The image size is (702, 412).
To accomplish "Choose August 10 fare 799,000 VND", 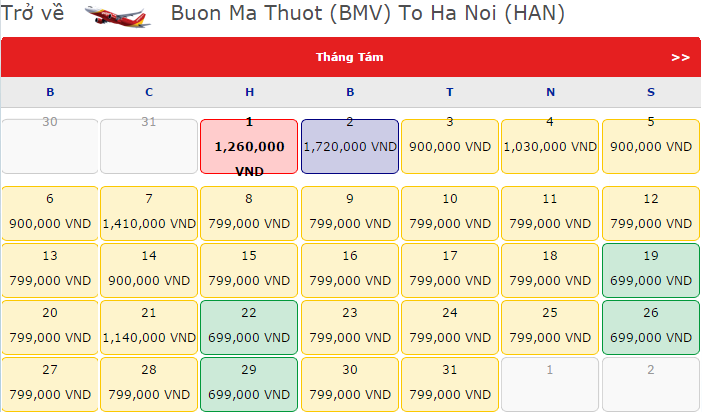I will tap(450, 212).
